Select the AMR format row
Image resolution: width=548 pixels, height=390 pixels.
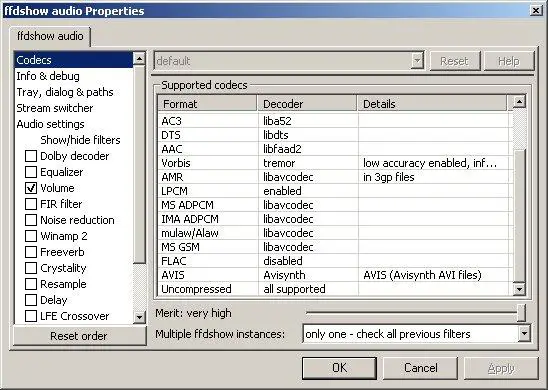[x=335, y=177]
